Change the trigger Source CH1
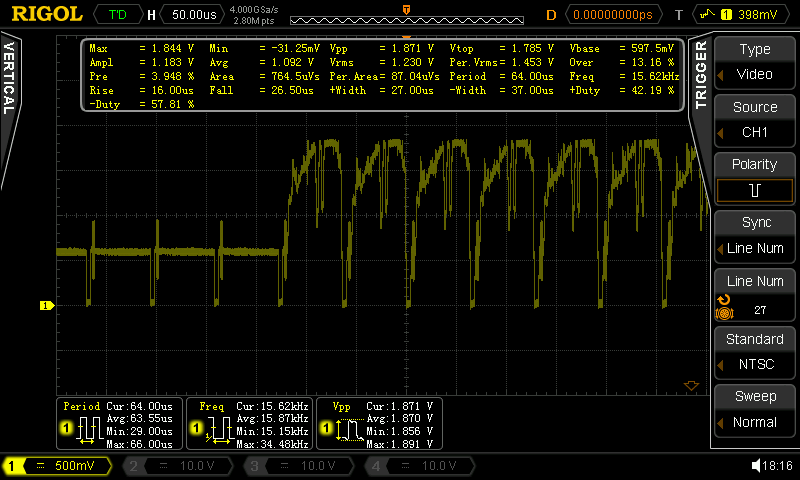800x480 pixels. (x=755, y=120)
